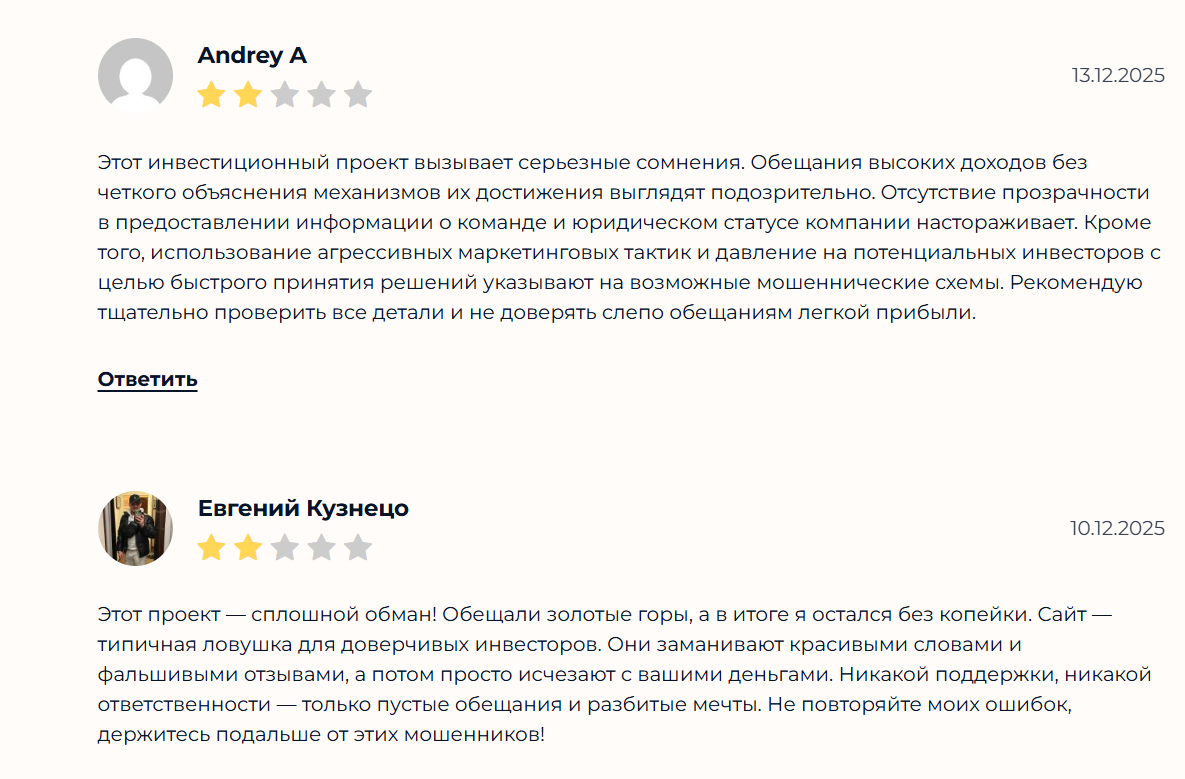The image size is (1185, 779).
Task: Click the review date 10.12.2025
Action: 1117,528
